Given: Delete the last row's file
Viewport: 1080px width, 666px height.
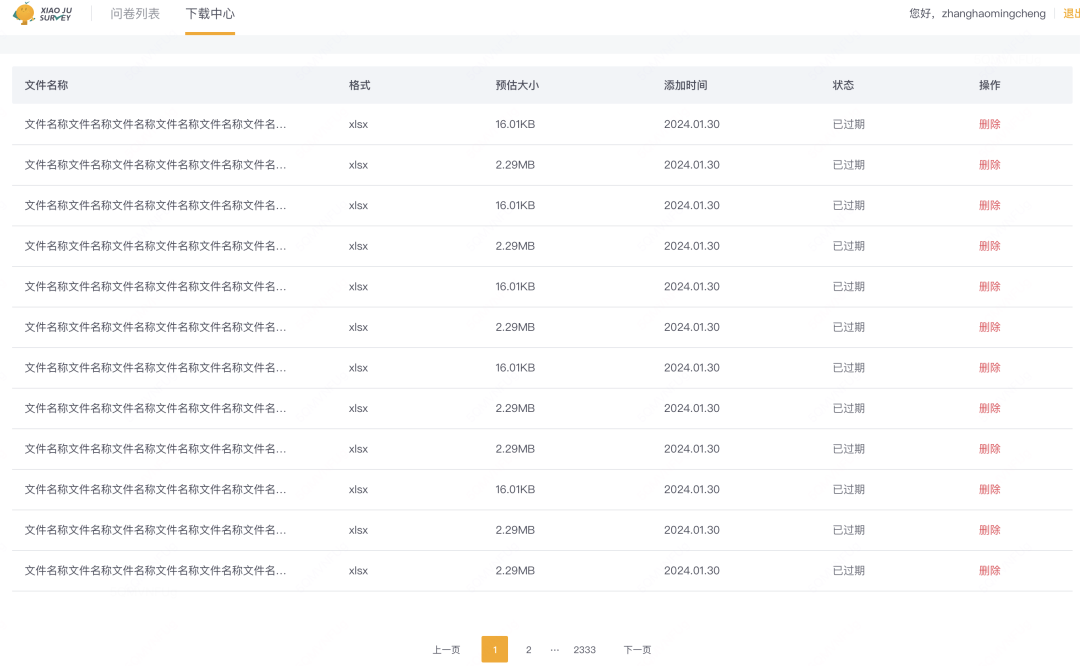Looking at the screenshot, I should [x=989, y=571].
